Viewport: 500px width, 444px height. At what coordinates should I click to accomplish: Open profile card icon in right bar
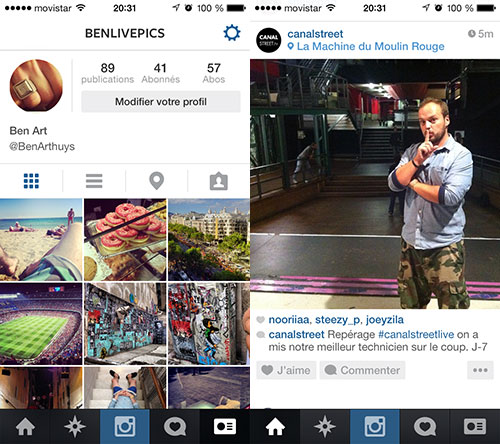point(475,426)
